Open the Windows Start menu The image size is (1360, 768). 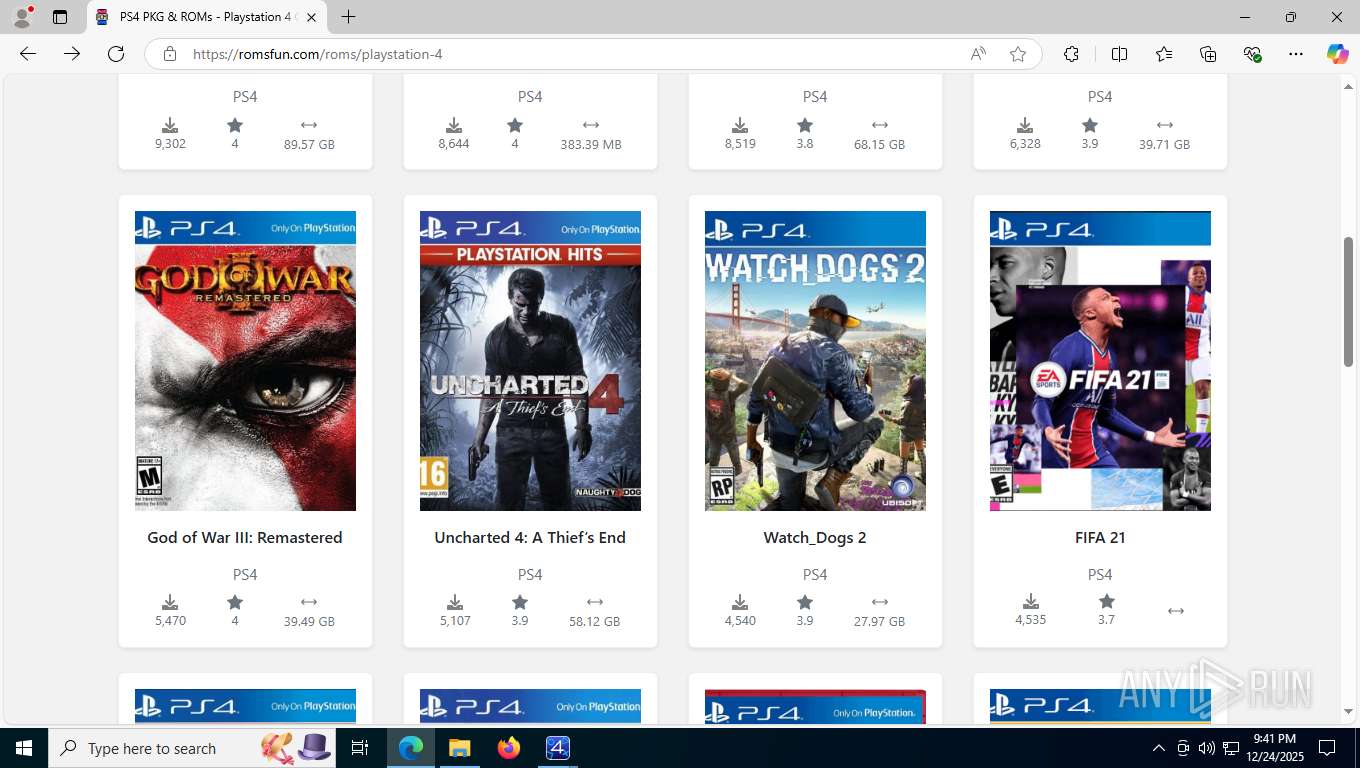(x=23, y=748)
